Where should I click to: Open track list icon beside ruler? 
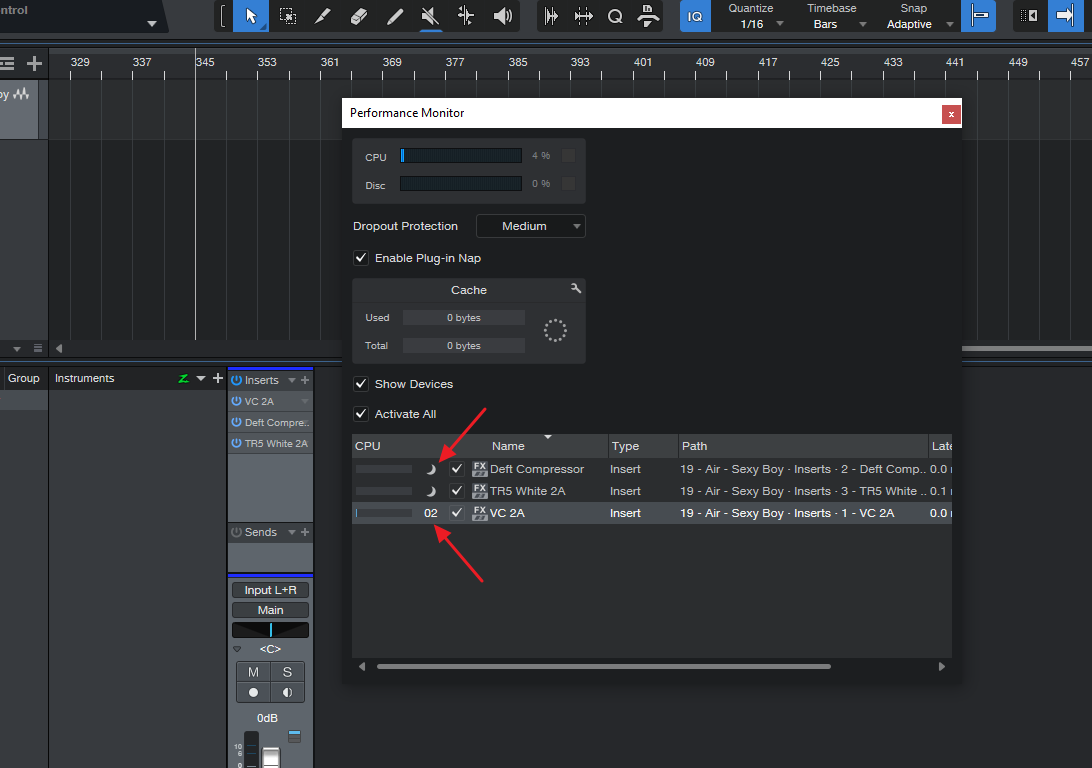[7, 64]
